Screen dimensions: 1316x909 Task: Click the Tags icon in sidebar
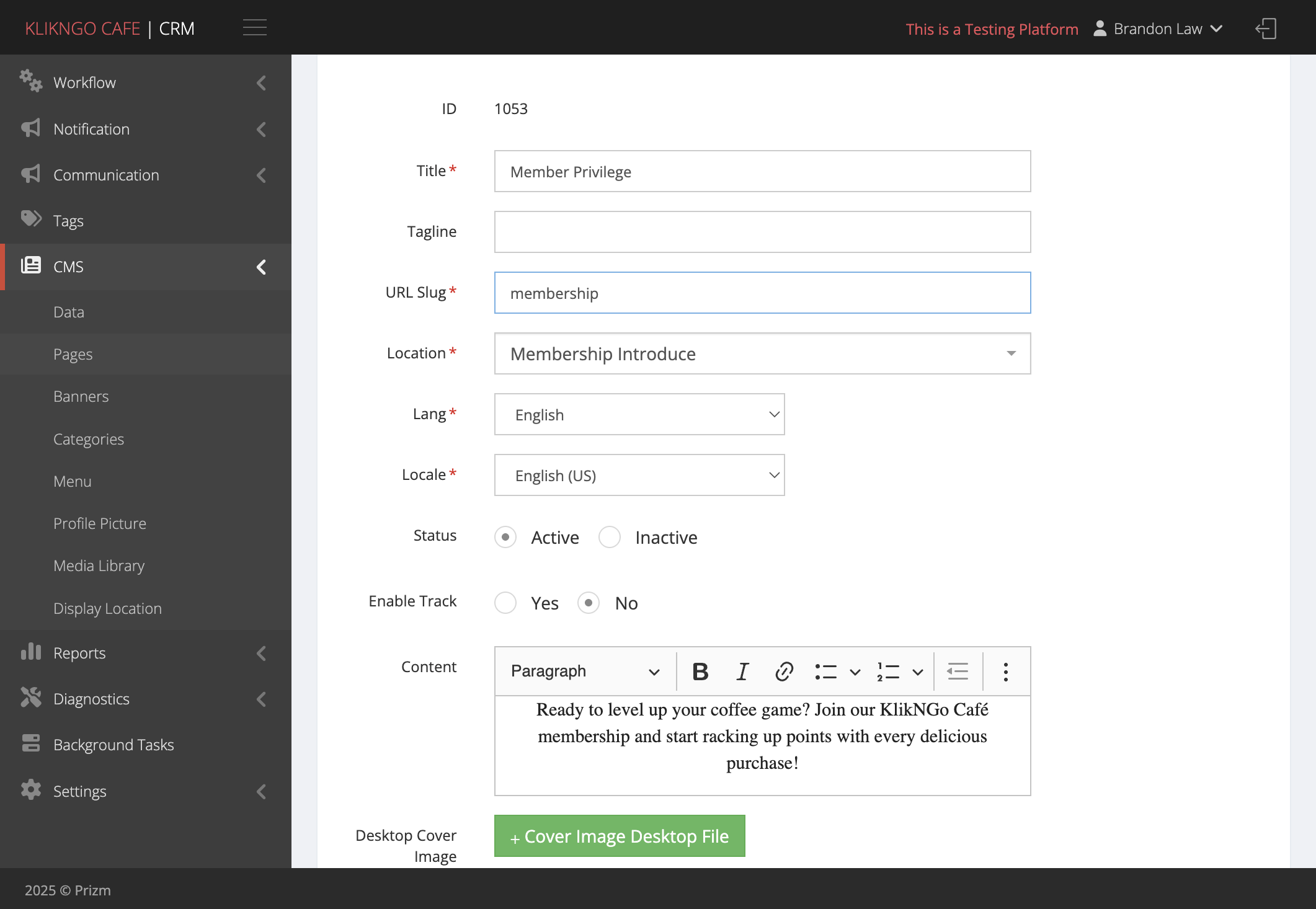tap(31, 219)
